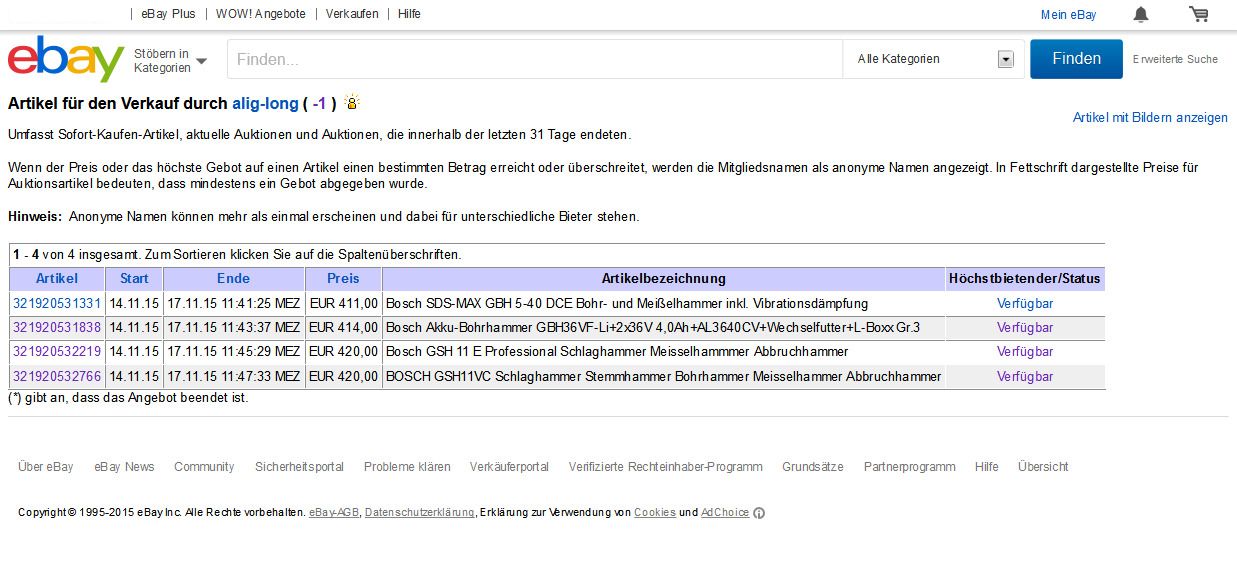Open Datenschutzerklärung footer link
This screenshot has width=1237, height=570.
point(419,512)
